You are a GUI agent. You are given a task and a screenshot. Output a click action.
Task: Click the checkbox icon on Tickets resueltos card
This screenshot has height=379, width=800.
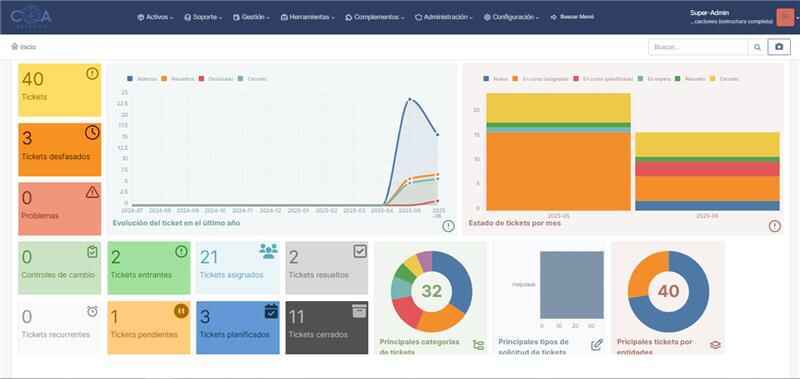click(360, 251)
